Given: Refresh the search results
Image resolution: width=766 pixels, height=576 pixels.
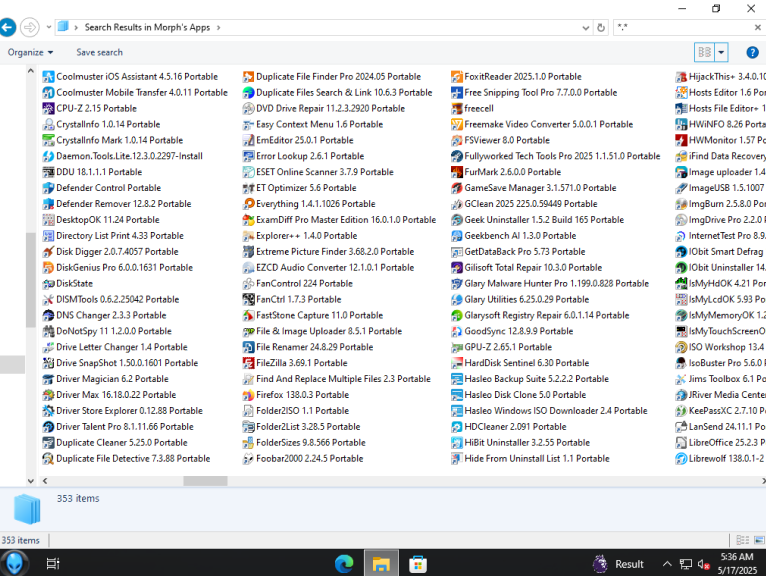Looking at the screenshot, I should pos(601,28).
